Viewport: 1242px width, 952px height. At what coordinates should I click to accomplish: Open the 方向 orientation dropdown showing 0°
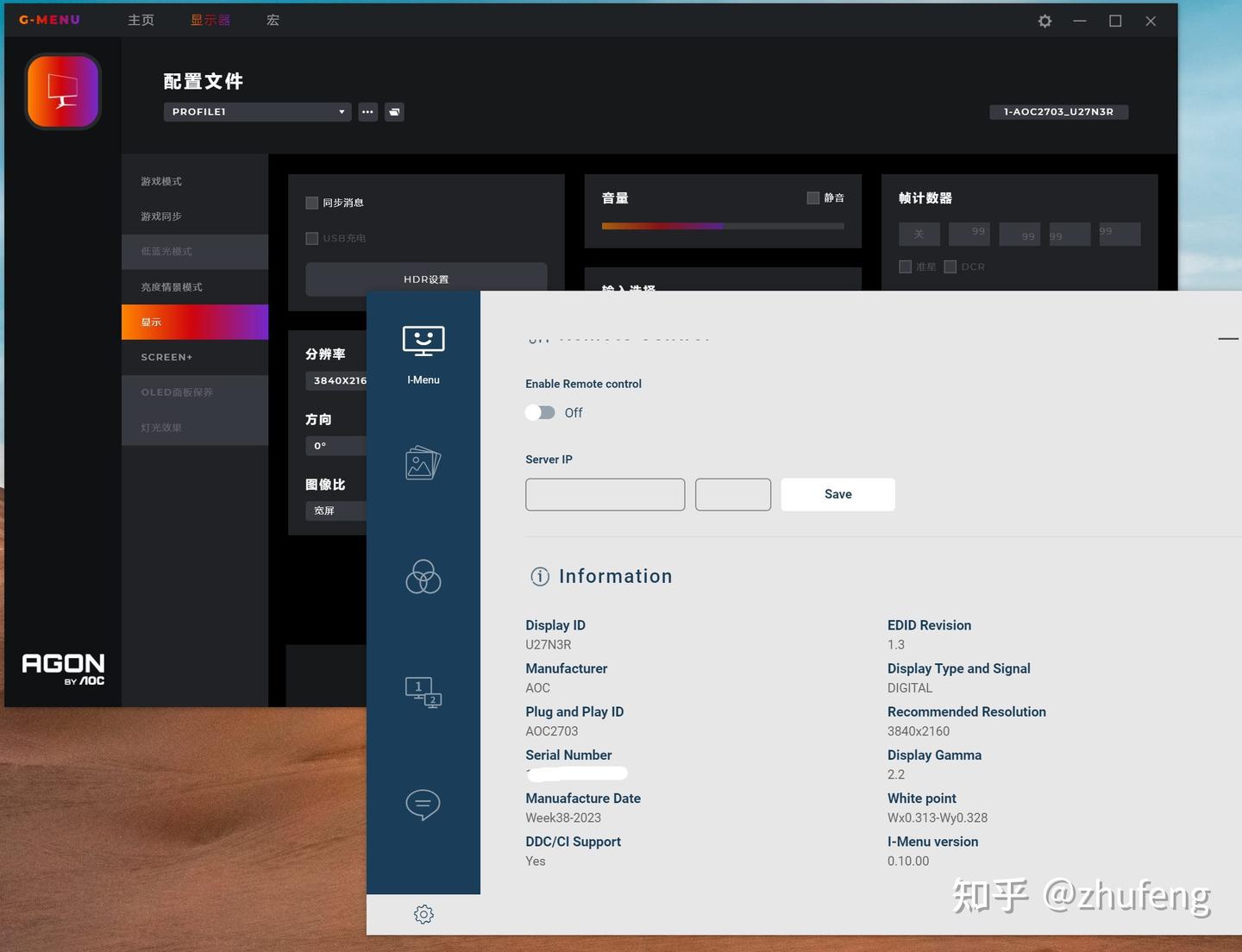(x=336, y=446)
